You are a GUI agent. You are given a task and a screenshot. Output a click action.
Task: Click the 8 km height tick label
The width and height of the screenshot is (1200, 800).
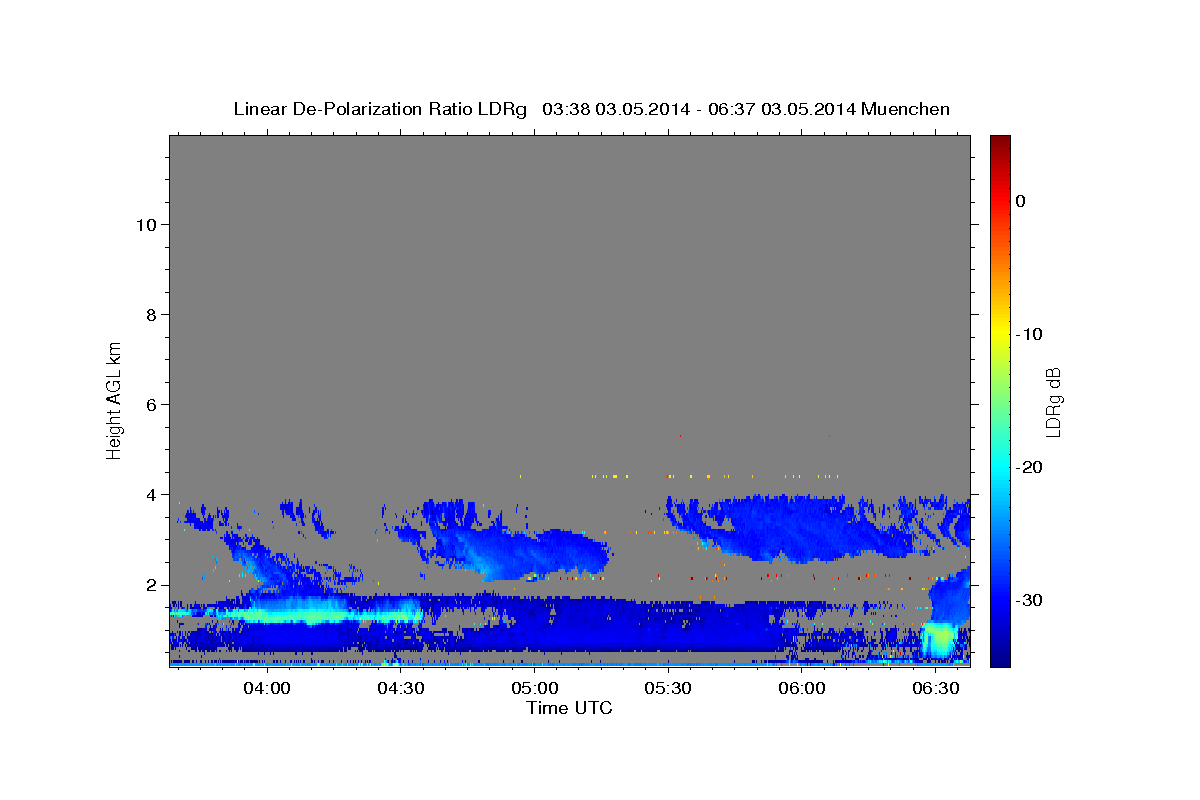pyautogui.click(x=150, y=314)
